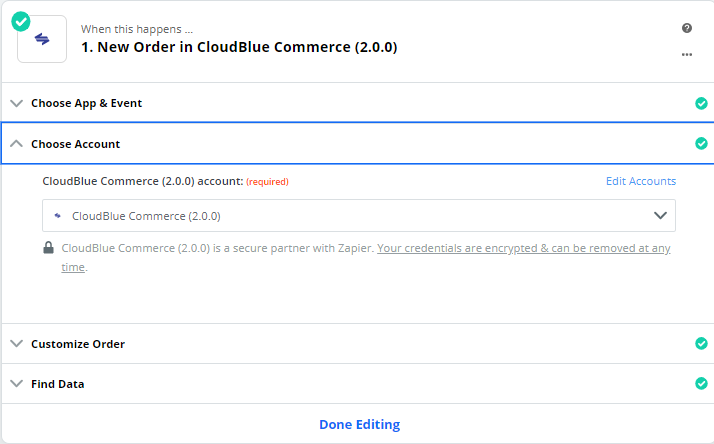This screenshot has height=444, width=714.
Task: Click Done Editing
Action: 359,424
